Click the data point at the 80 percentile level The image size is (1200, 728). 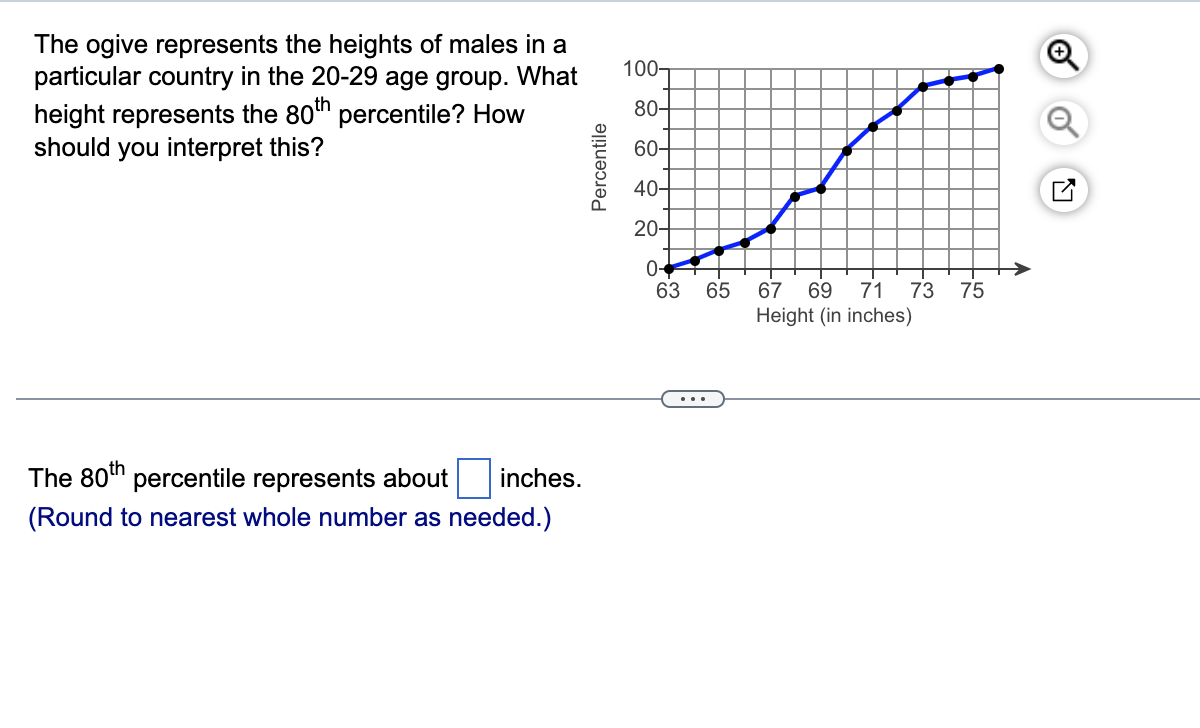(x=895, y=112)
